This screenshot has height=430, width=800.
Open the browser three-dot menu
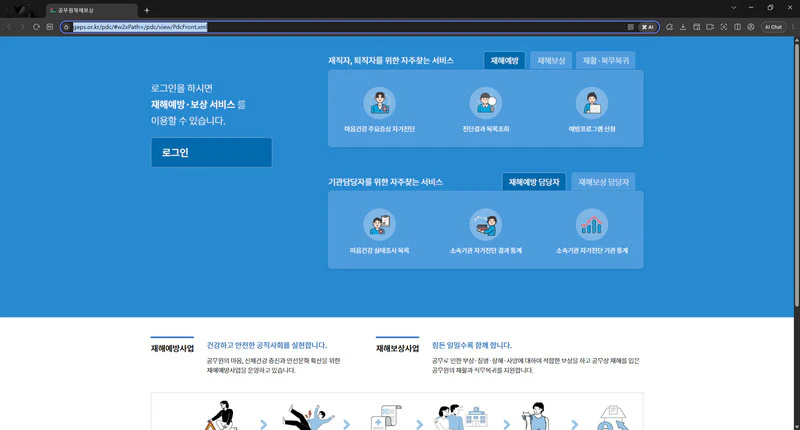click(792, 27)
